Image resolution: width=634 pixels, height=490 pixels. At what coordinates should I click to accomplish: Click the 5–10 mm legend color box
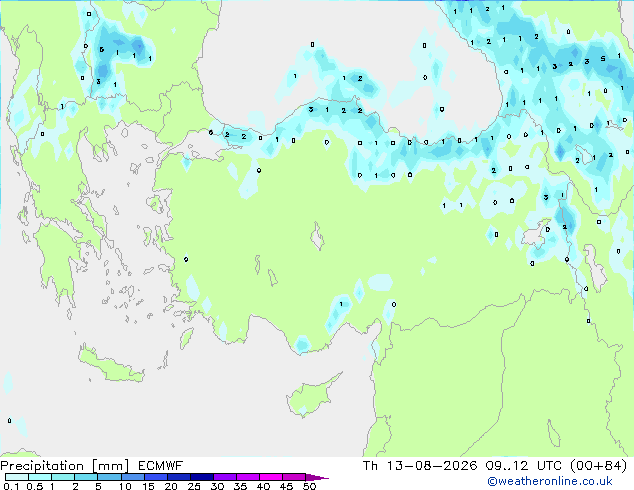pyautogui.click(x=110, y=477)
